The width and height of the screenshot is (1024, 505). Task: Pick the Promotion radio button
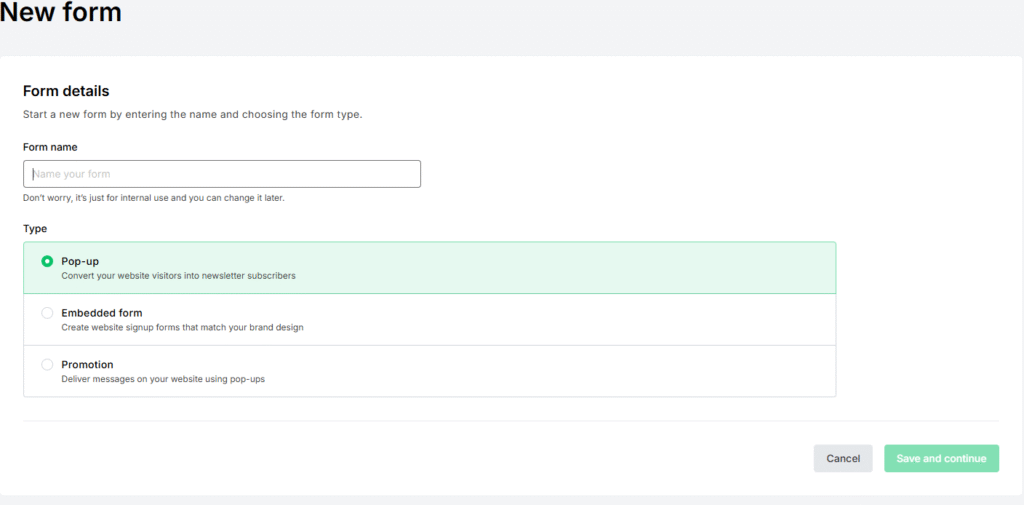tap(47, 365)
